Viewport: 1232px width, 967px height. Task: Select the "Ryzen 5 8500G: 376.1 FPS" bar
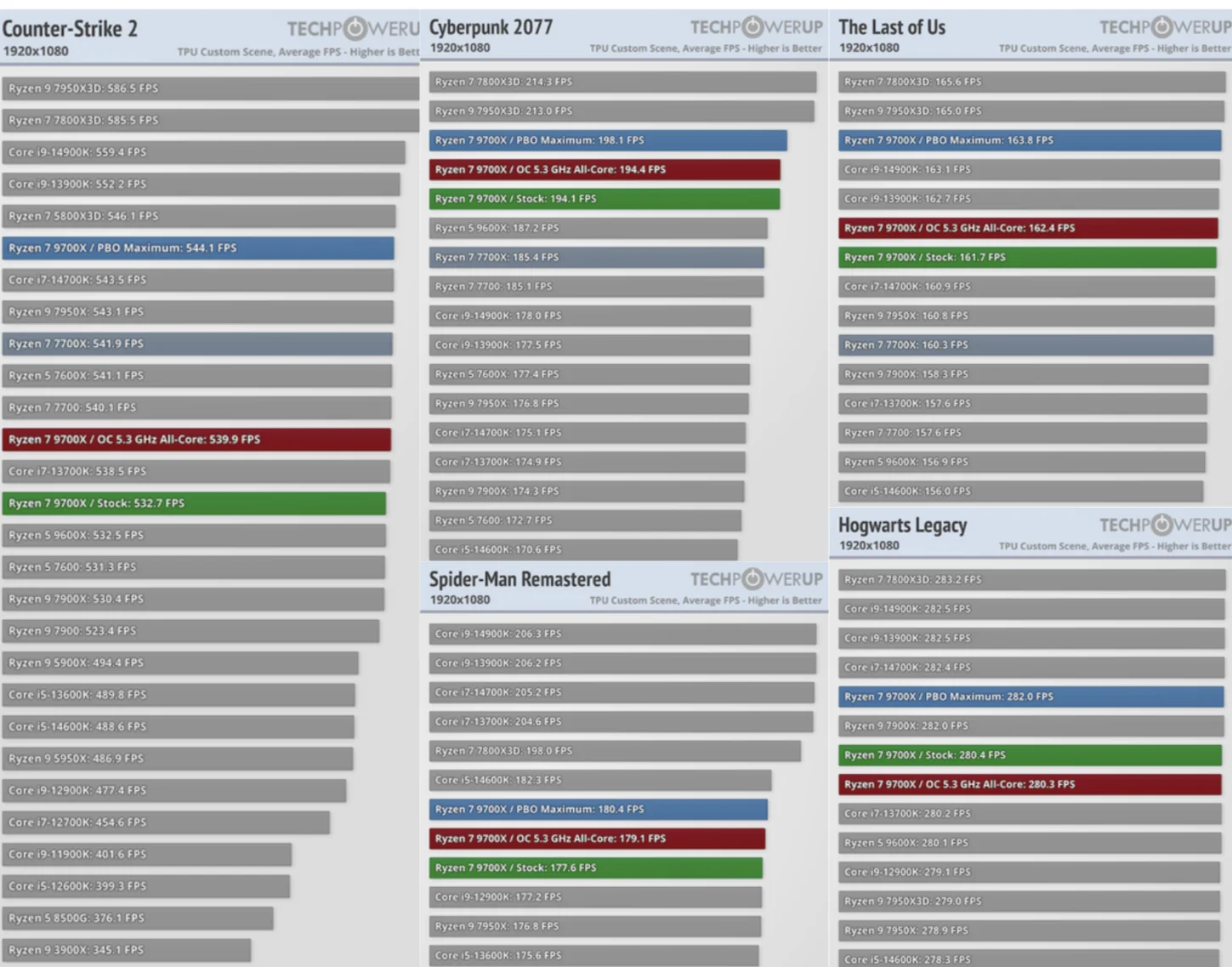[x=138, y=918]
